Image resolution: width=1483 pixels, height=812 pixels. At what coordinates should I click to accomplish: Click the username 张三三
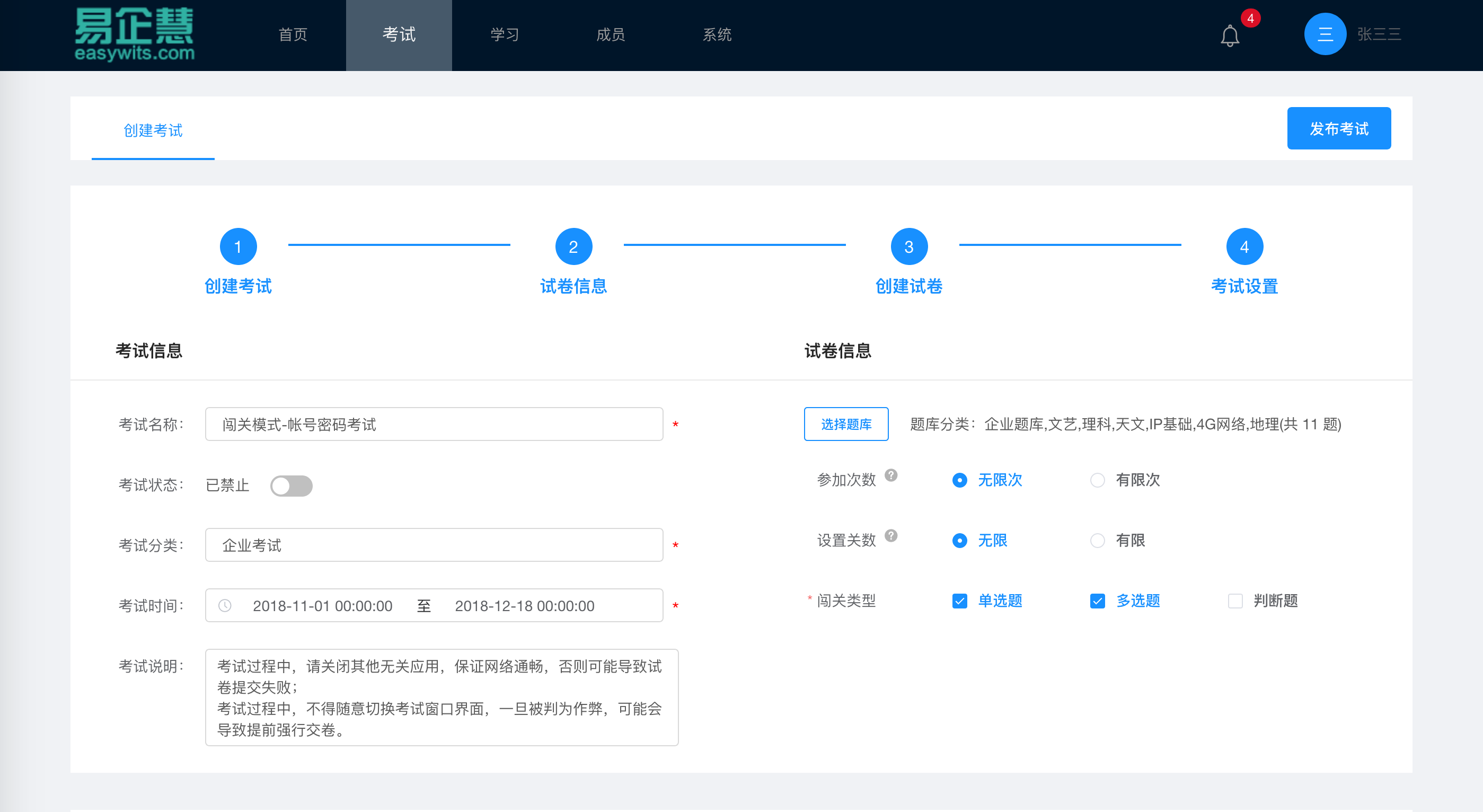click(1379, 34)
